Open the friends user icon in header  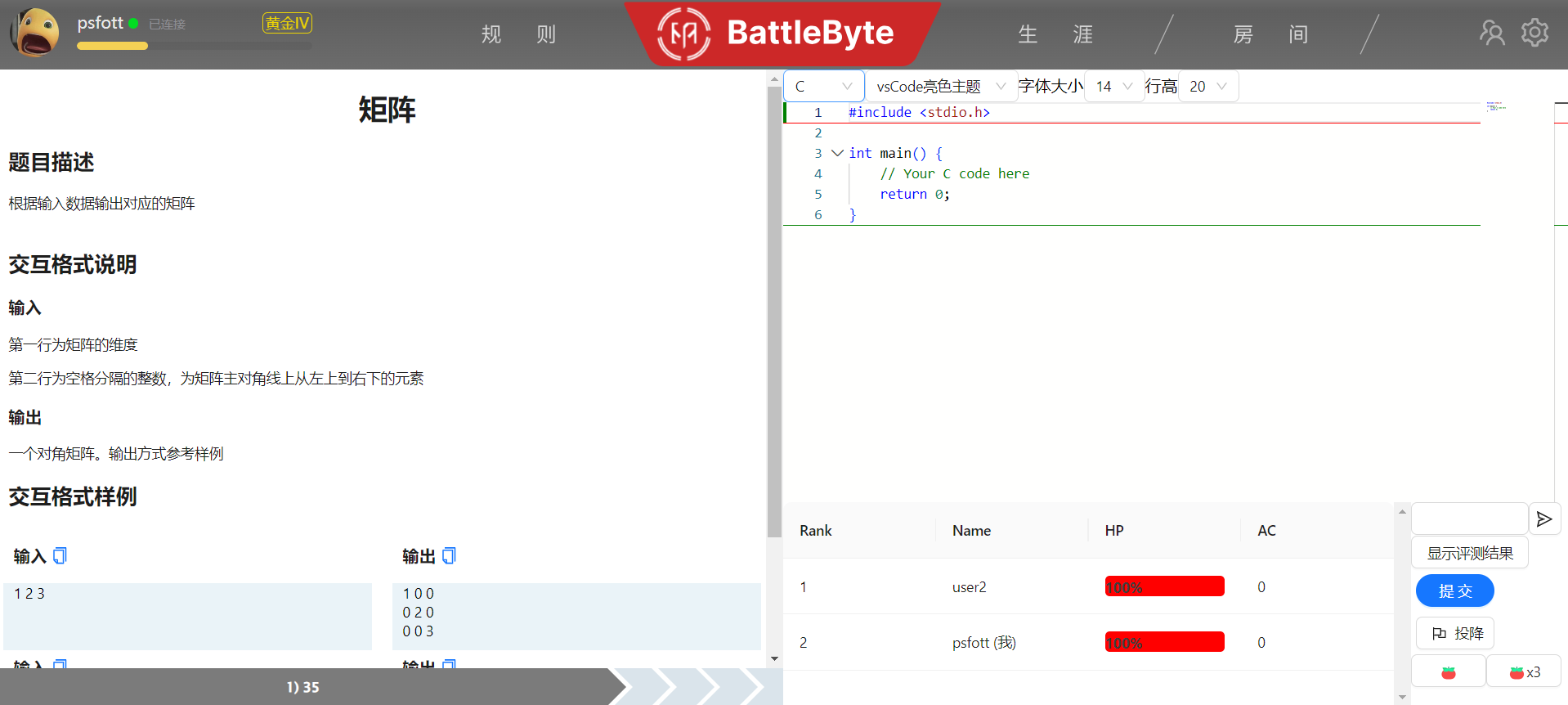(x=1492, y=33)
